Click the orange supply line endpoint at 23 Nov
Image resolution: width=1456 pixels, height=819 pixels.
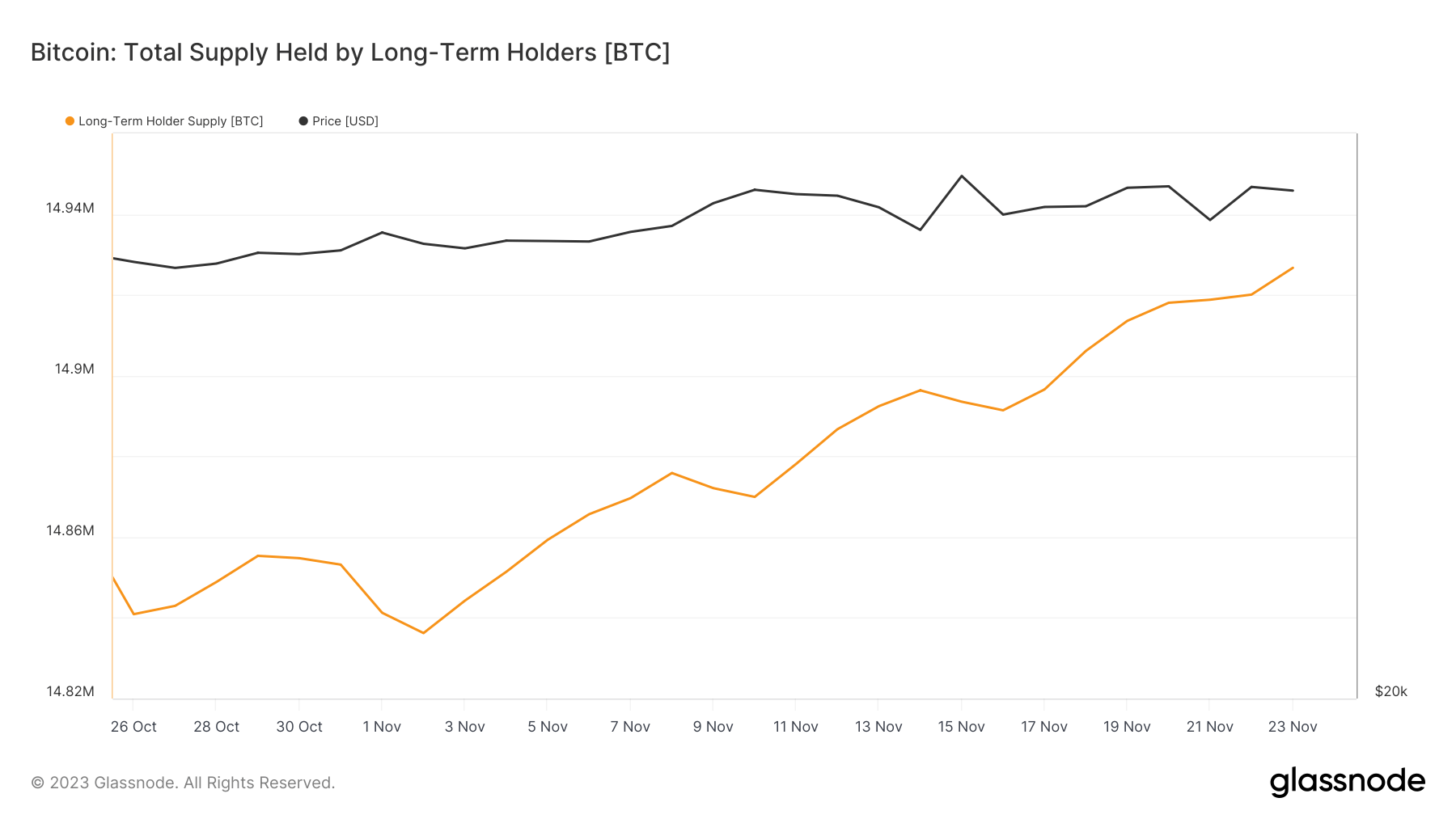(x=1293, y=268)
